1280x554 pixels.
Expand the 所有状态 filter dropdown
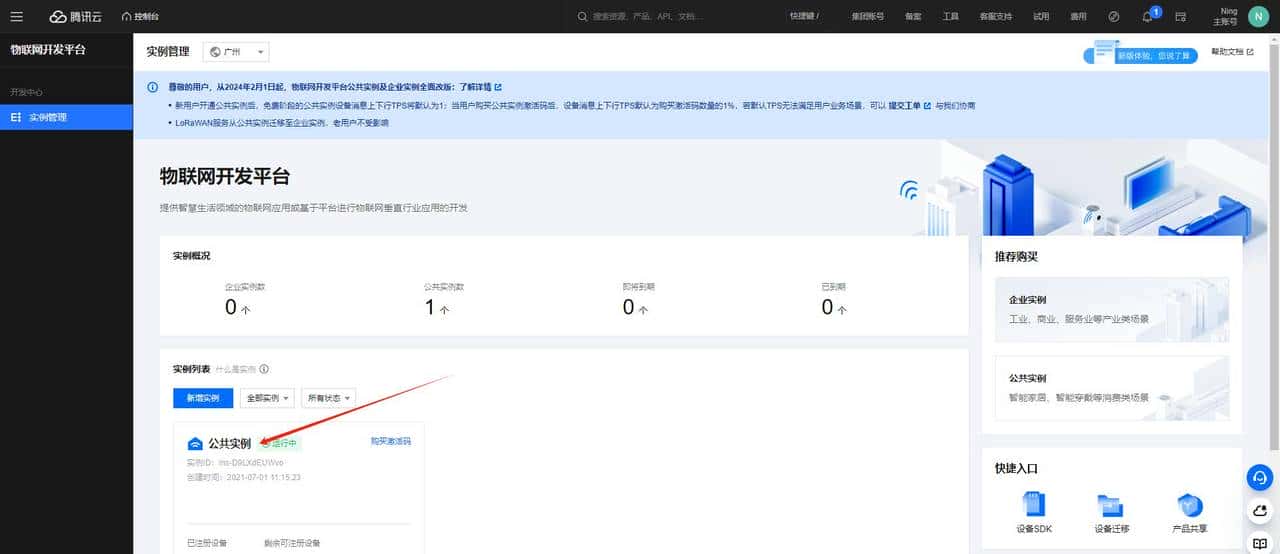coord(330,398)
